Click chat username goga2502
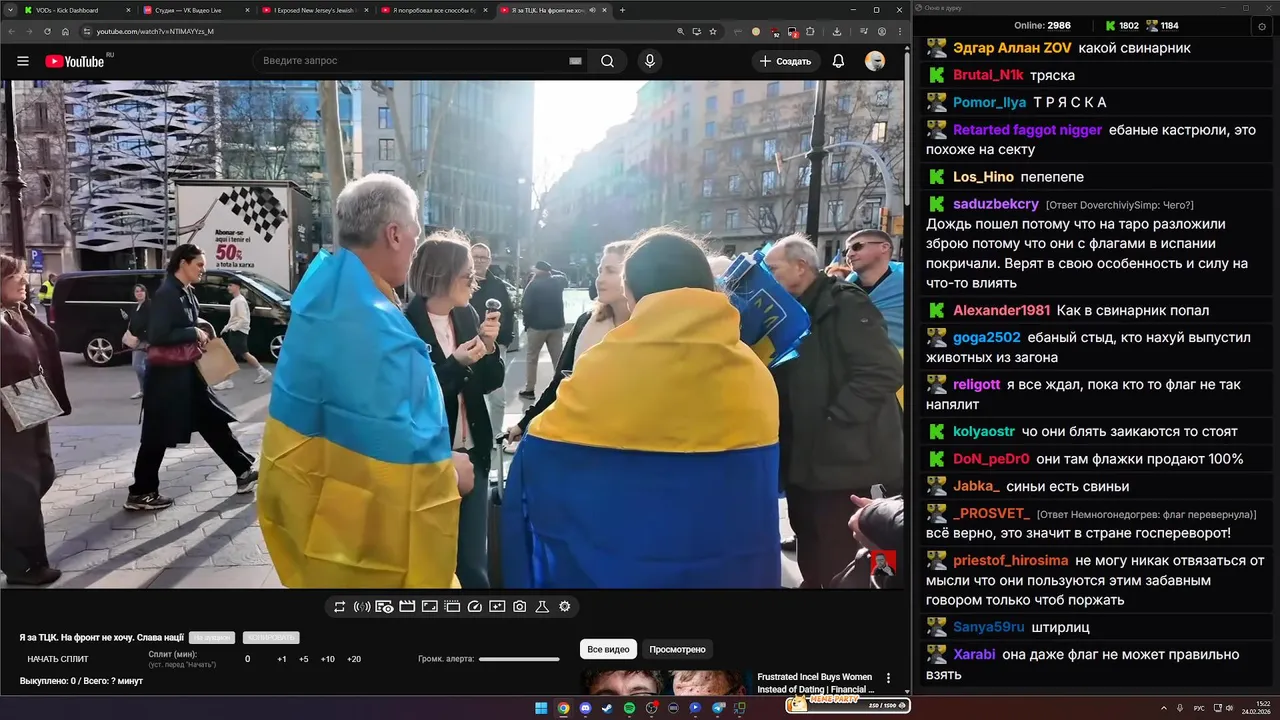 point(987,337)
